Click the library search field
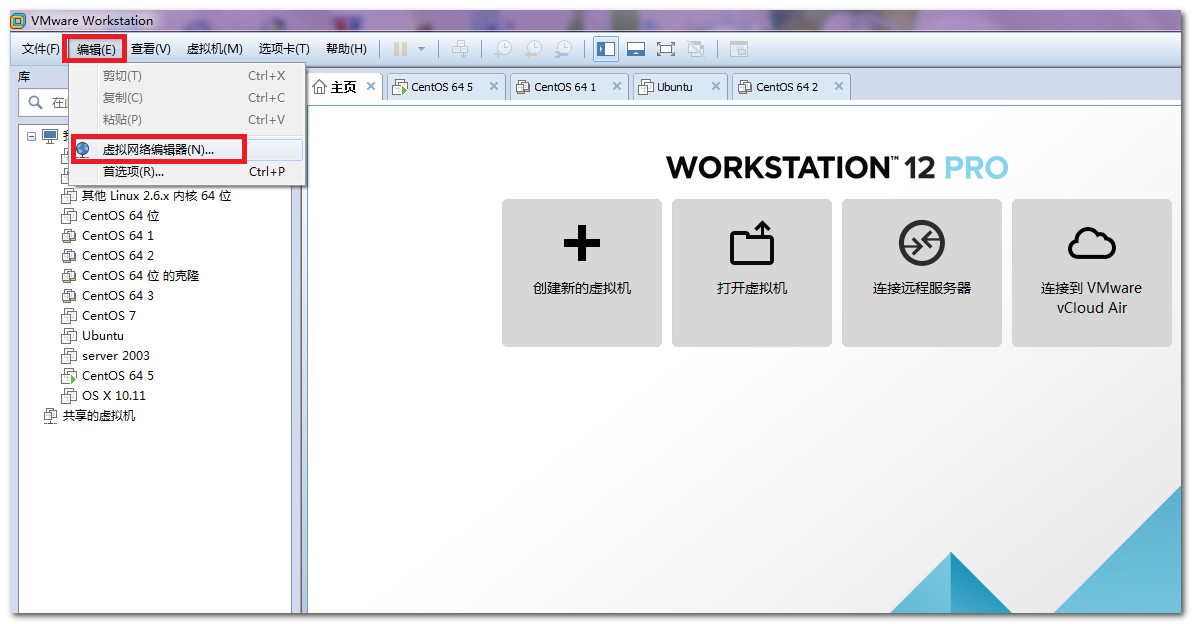Viewport: 1192px width, 624px height. [44, 103]
